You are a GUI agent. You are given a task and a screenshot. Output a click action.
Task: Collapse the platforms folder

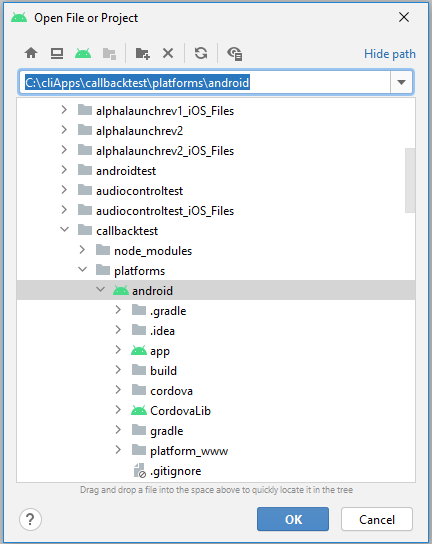[x=83, y=270]
